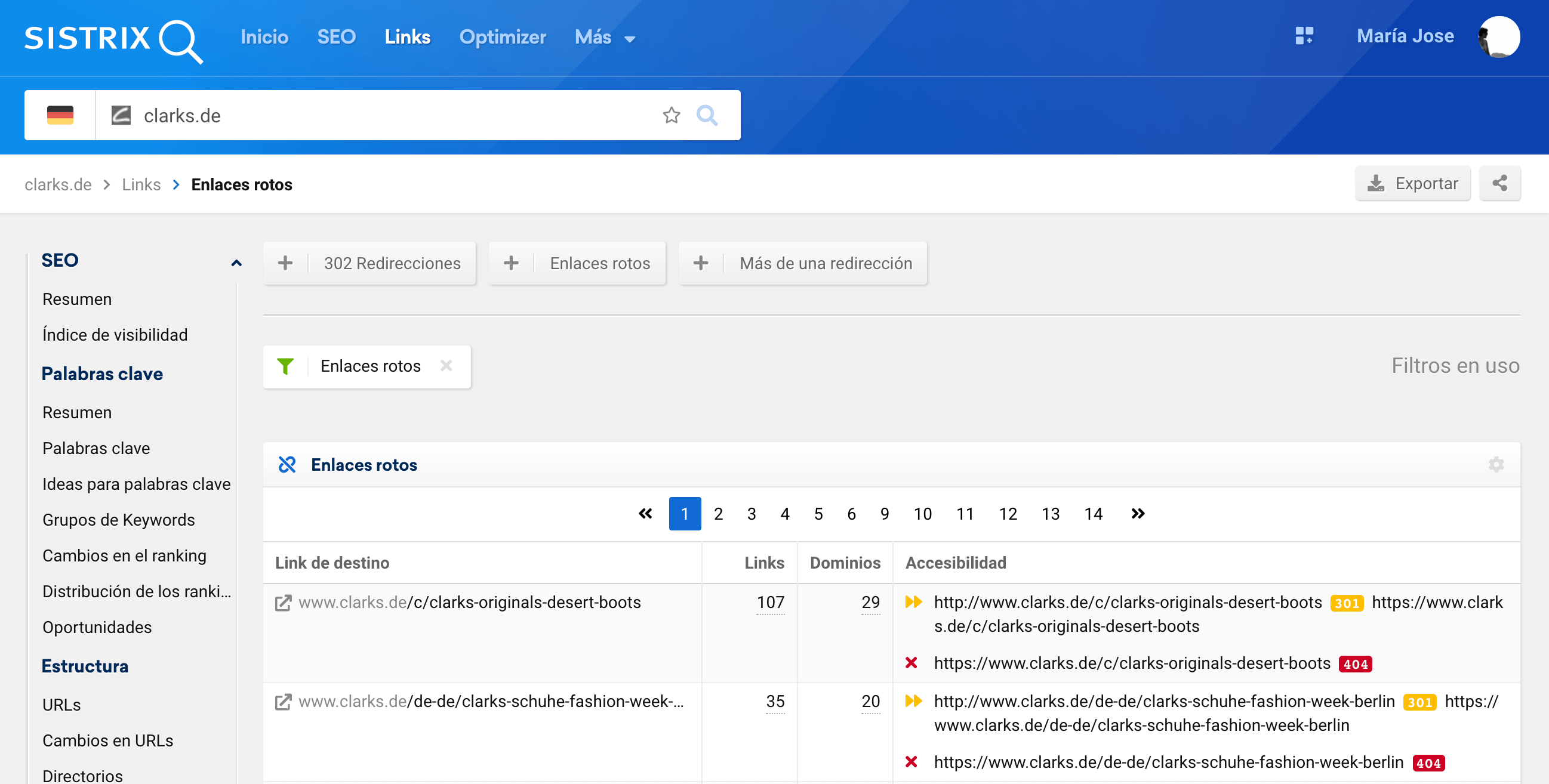The height and width of the screenshot is (784, 1549).
Task: Expand the Más dropdown menu
Action: pos(604,37)
